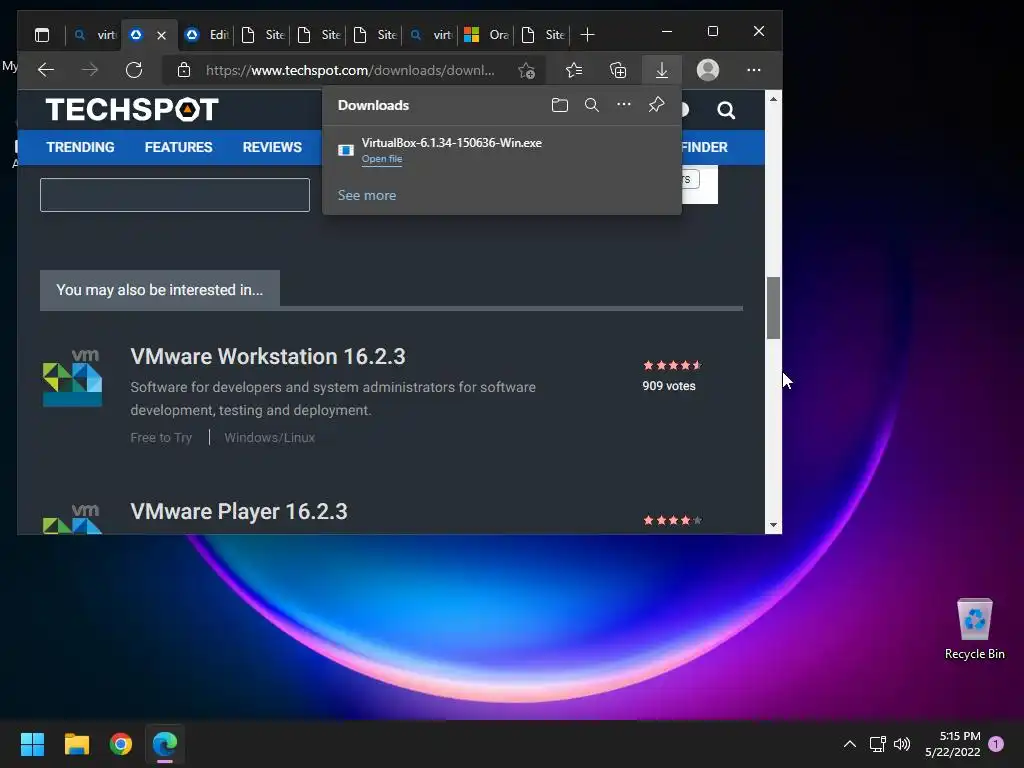The image size is (1024, 768).
Task: Switch to the 'Ora' Microsoft tab
Action: 487,35
